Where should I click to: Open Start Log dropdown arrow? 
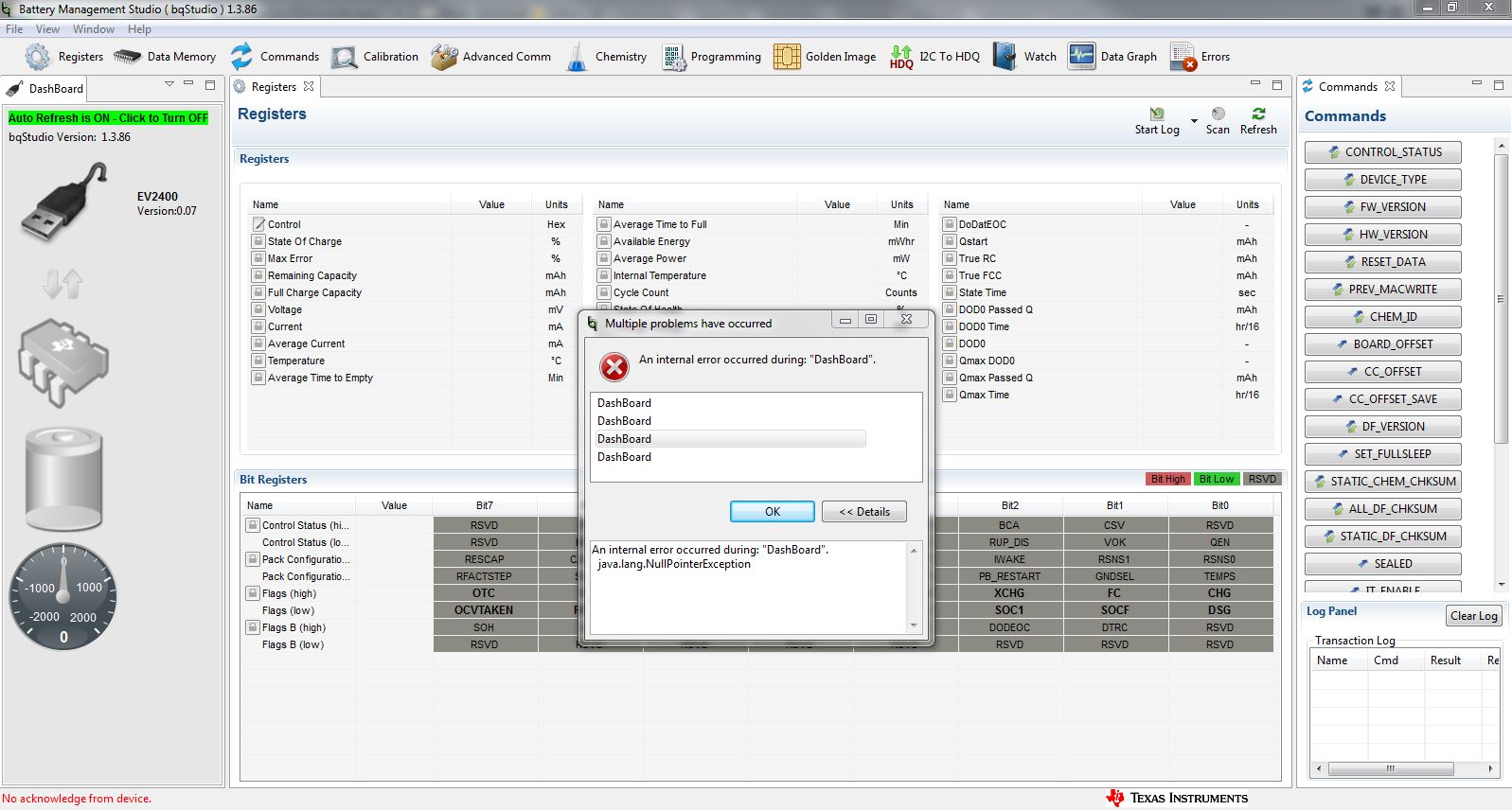click(x=1194, y=121)
